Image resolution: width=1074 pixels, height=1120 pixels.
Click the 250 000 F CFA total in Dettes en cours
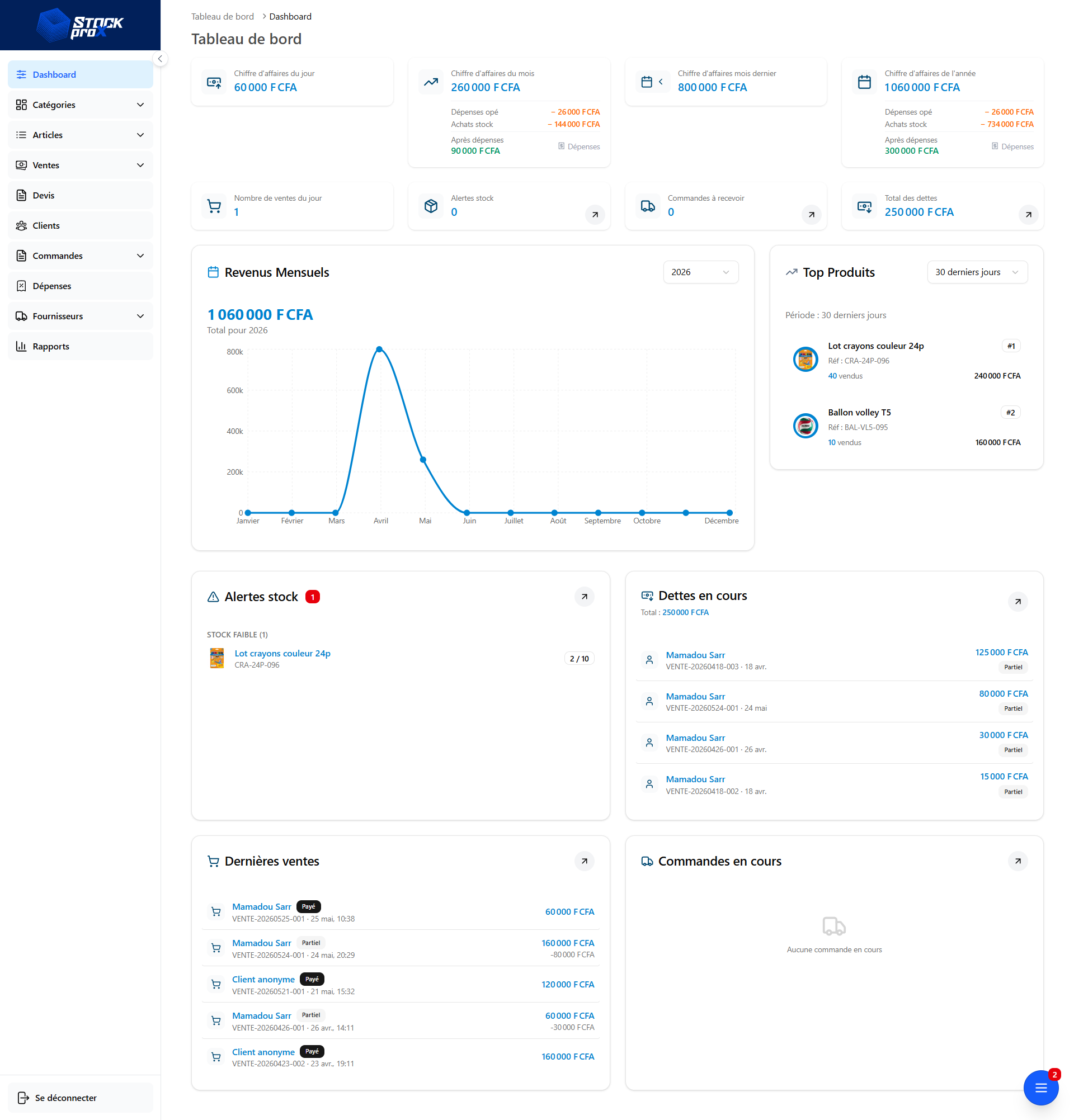pos(685,613)
